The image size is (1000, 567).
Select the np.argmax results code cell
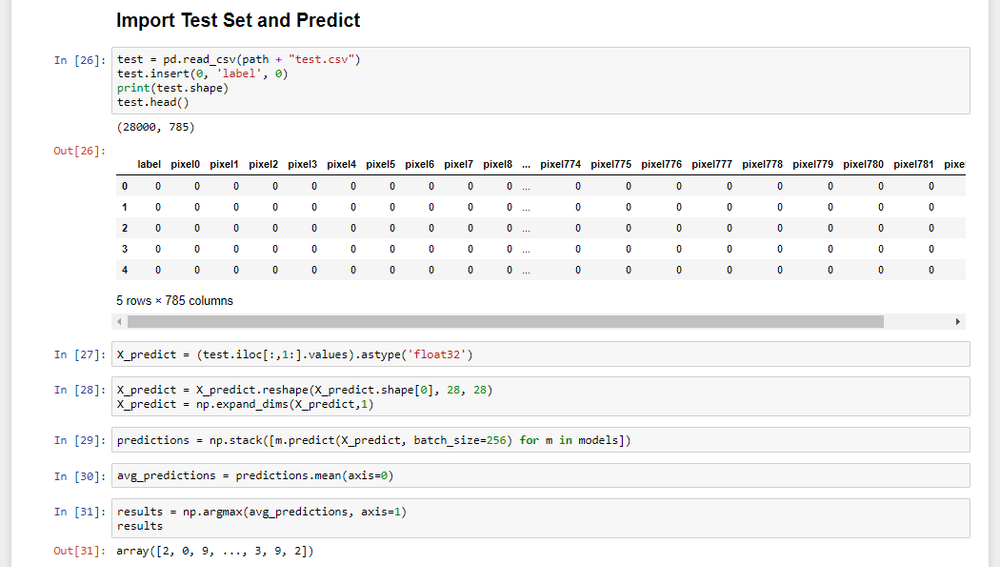(540, 518)
